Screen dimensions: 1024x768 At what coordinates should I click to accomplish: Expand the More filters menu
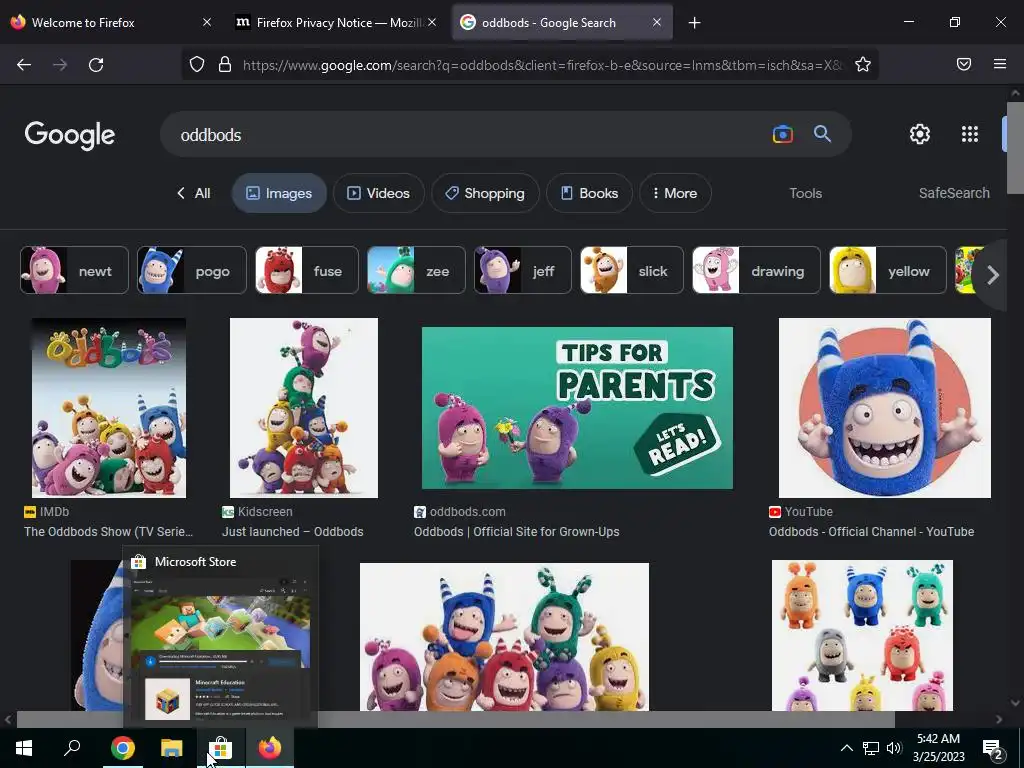[675, 193]
